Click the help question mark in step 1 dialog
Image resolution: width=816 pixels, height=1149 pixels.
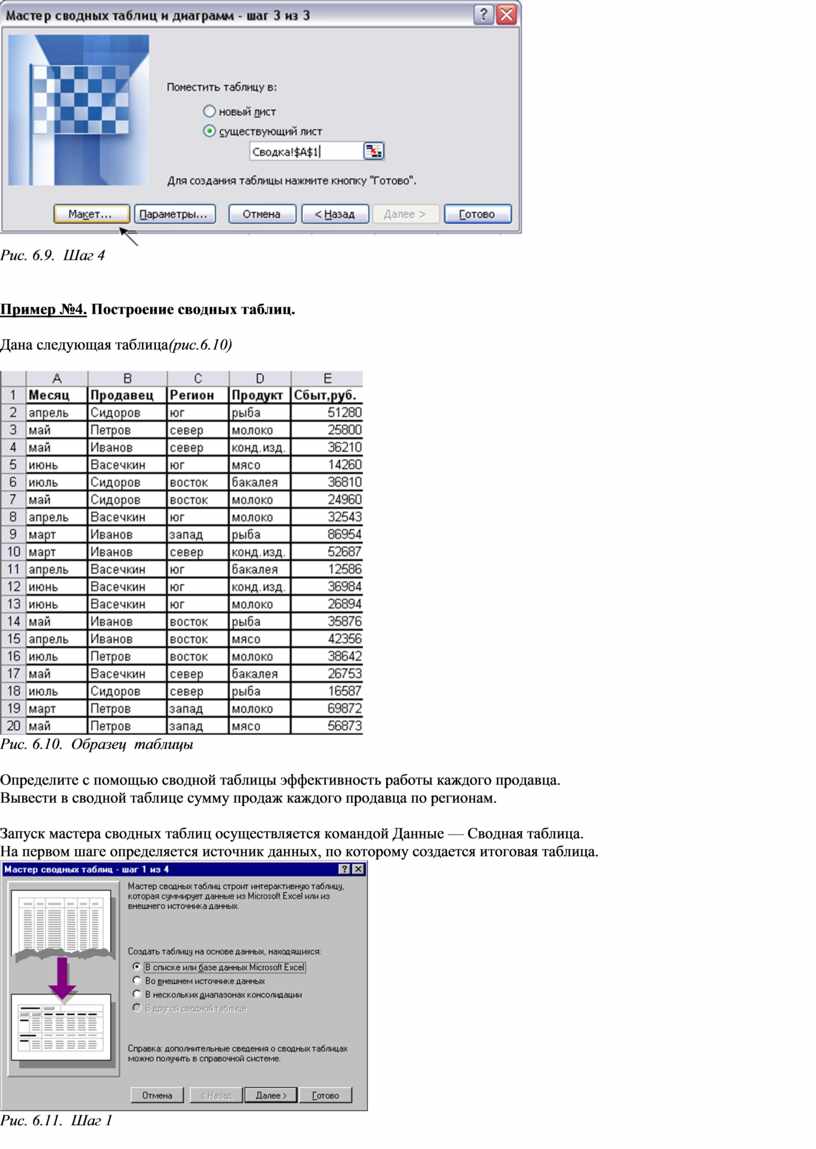tap(344, 869)
